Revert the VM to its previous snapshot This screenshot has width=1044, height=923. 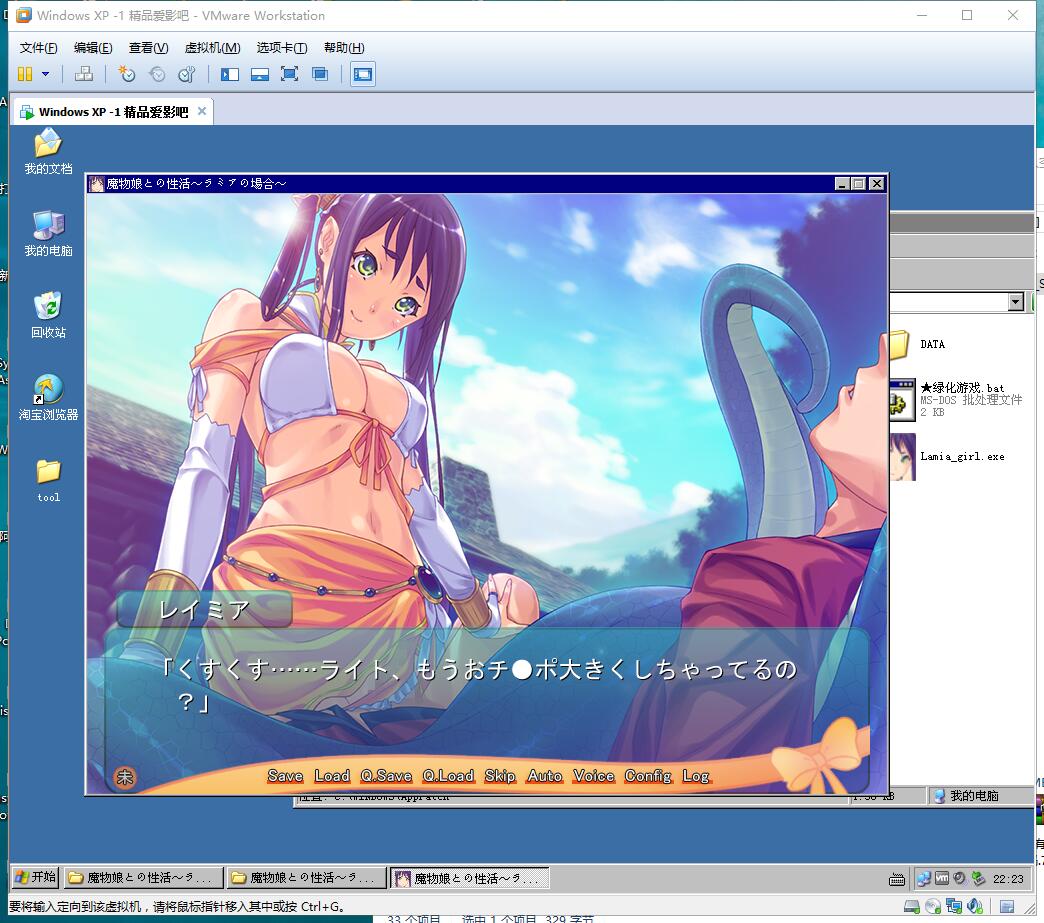coord(157,74)
